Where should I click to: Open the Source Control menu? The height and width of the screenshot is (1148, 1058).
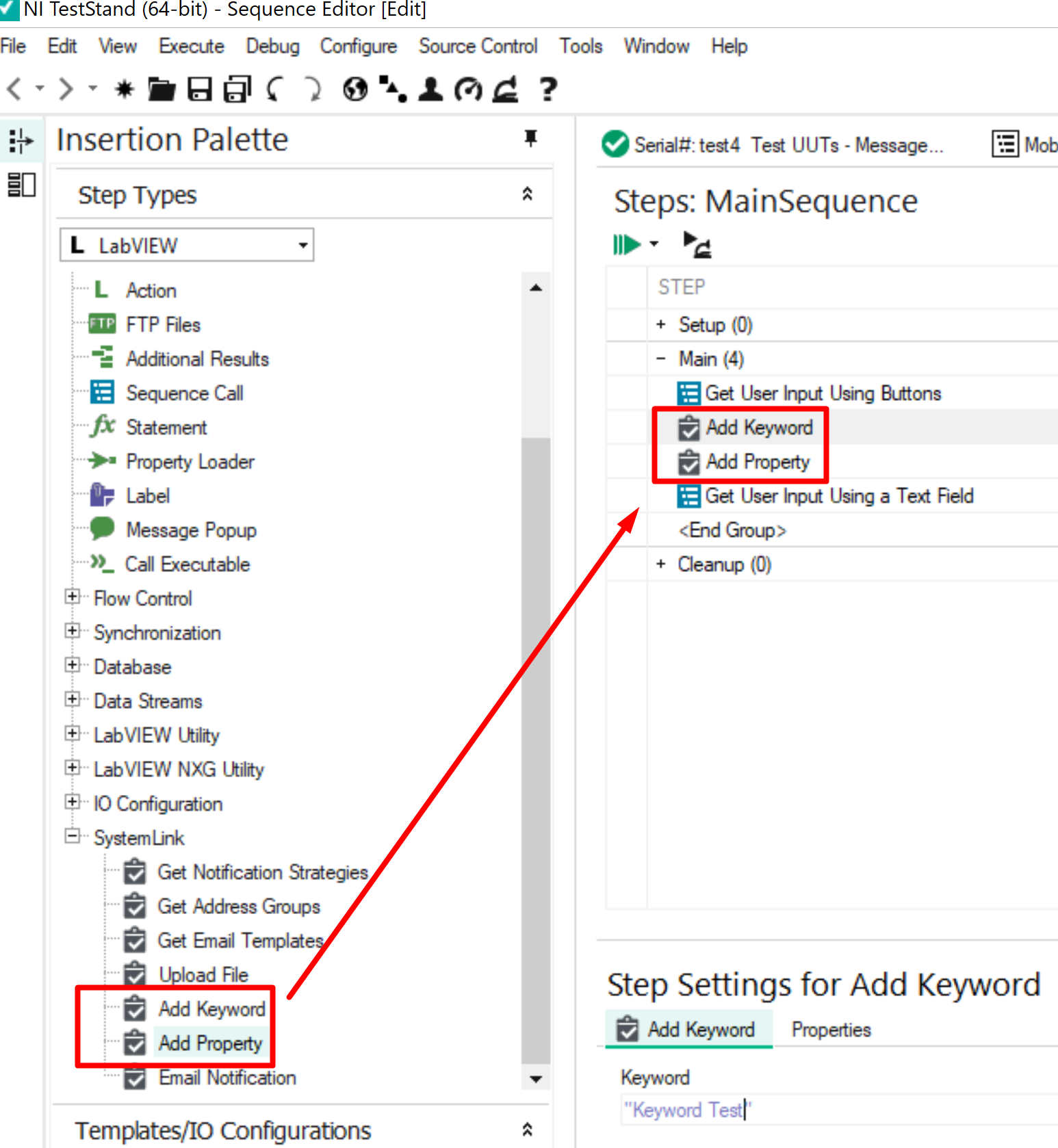(478, 46)
